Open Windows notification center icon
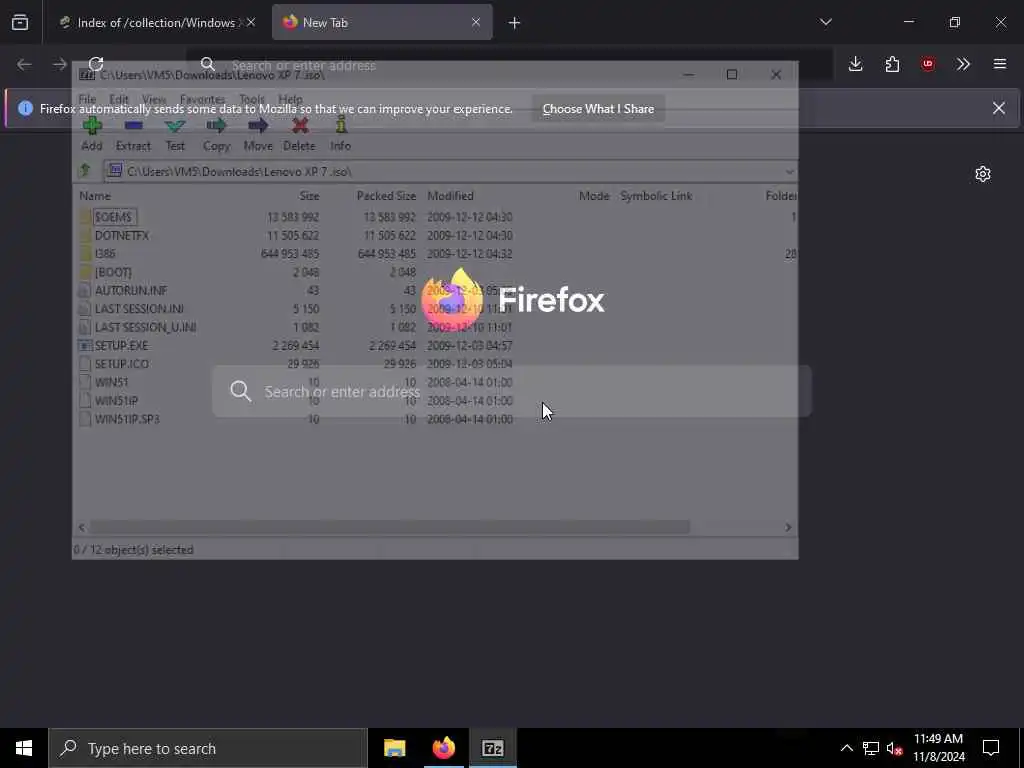 [991, 748]
